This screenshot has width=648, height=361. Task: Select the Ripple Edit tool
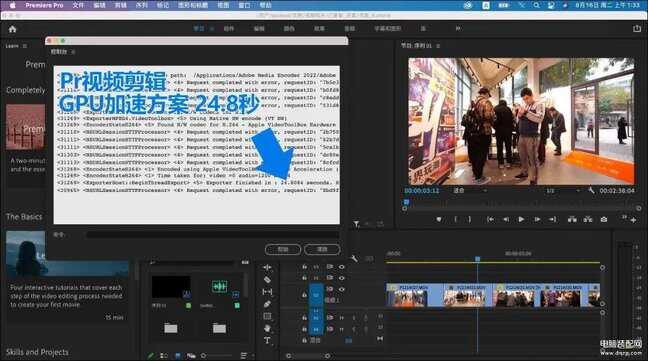pyautogui.click(x=267, y=268)
